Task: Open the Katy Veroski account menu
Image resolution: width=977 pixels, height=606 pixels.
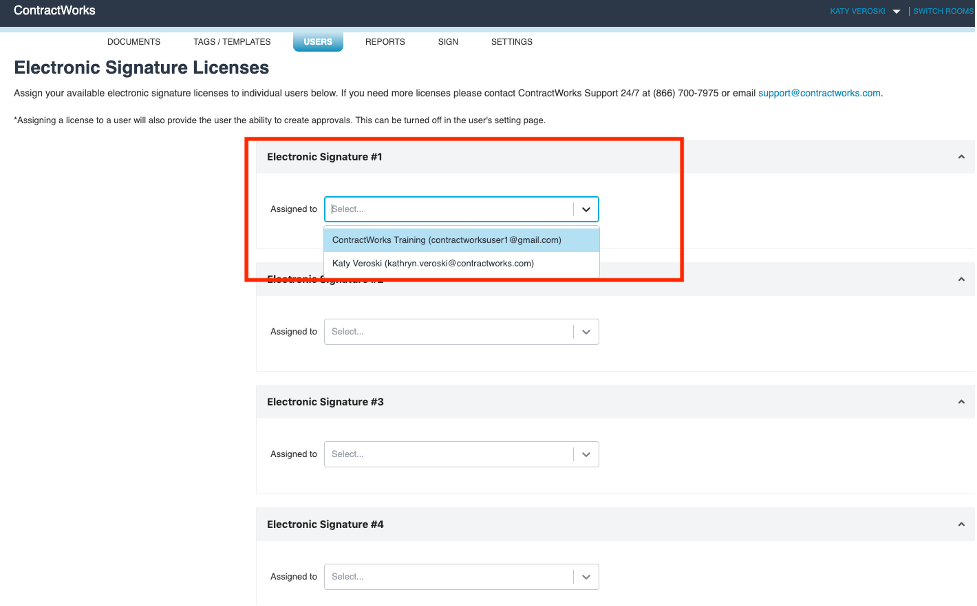Action: click(x=857, y=11)
